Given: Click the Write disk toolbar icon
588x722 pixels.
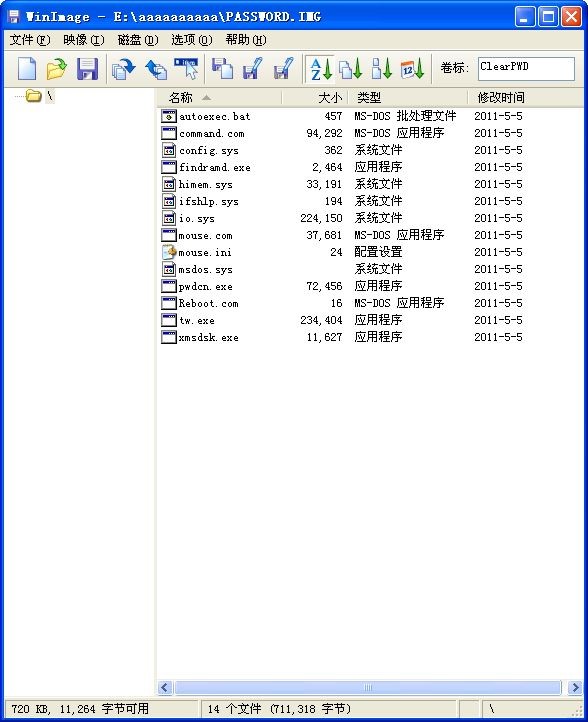Looking at the screenshot, I should (156, 69).
